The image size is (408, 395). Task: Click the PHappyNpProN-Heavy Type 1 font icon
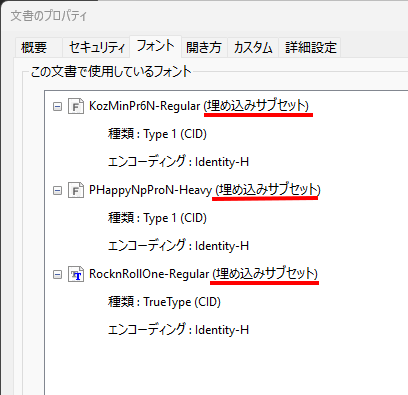(76, 190)
